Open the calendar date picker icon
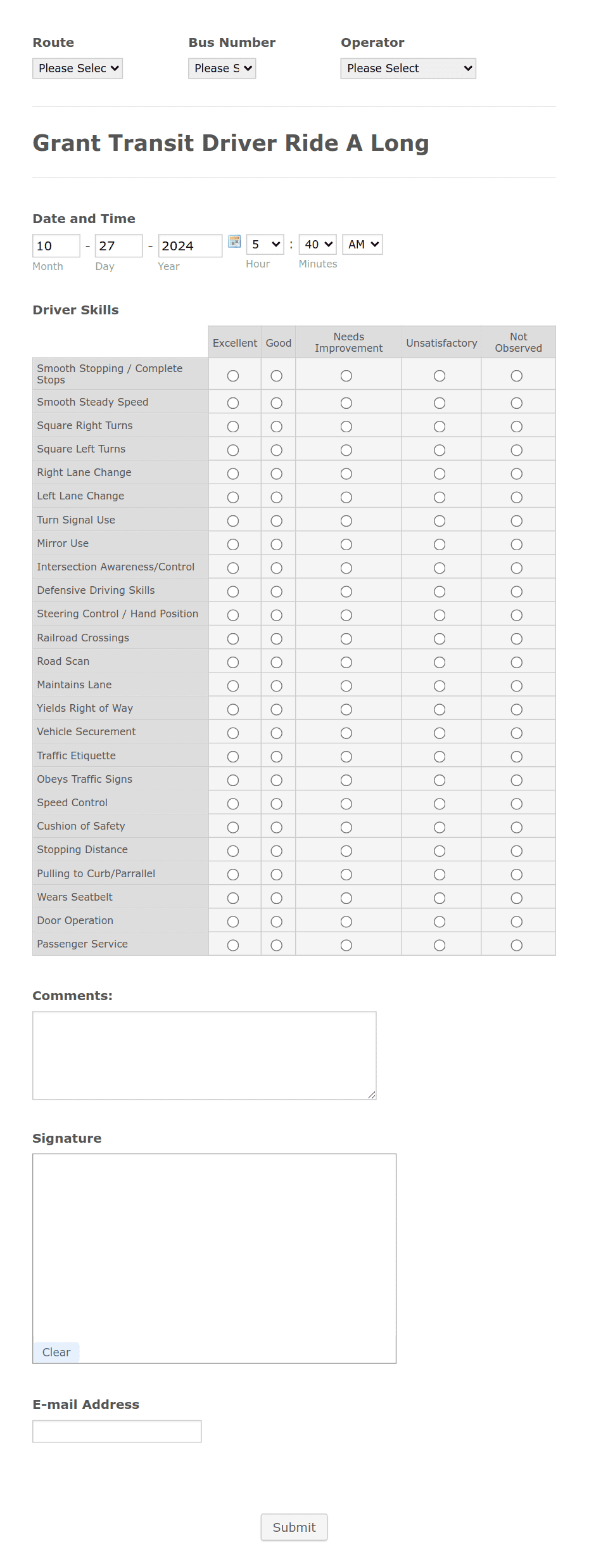 point(235,242)
